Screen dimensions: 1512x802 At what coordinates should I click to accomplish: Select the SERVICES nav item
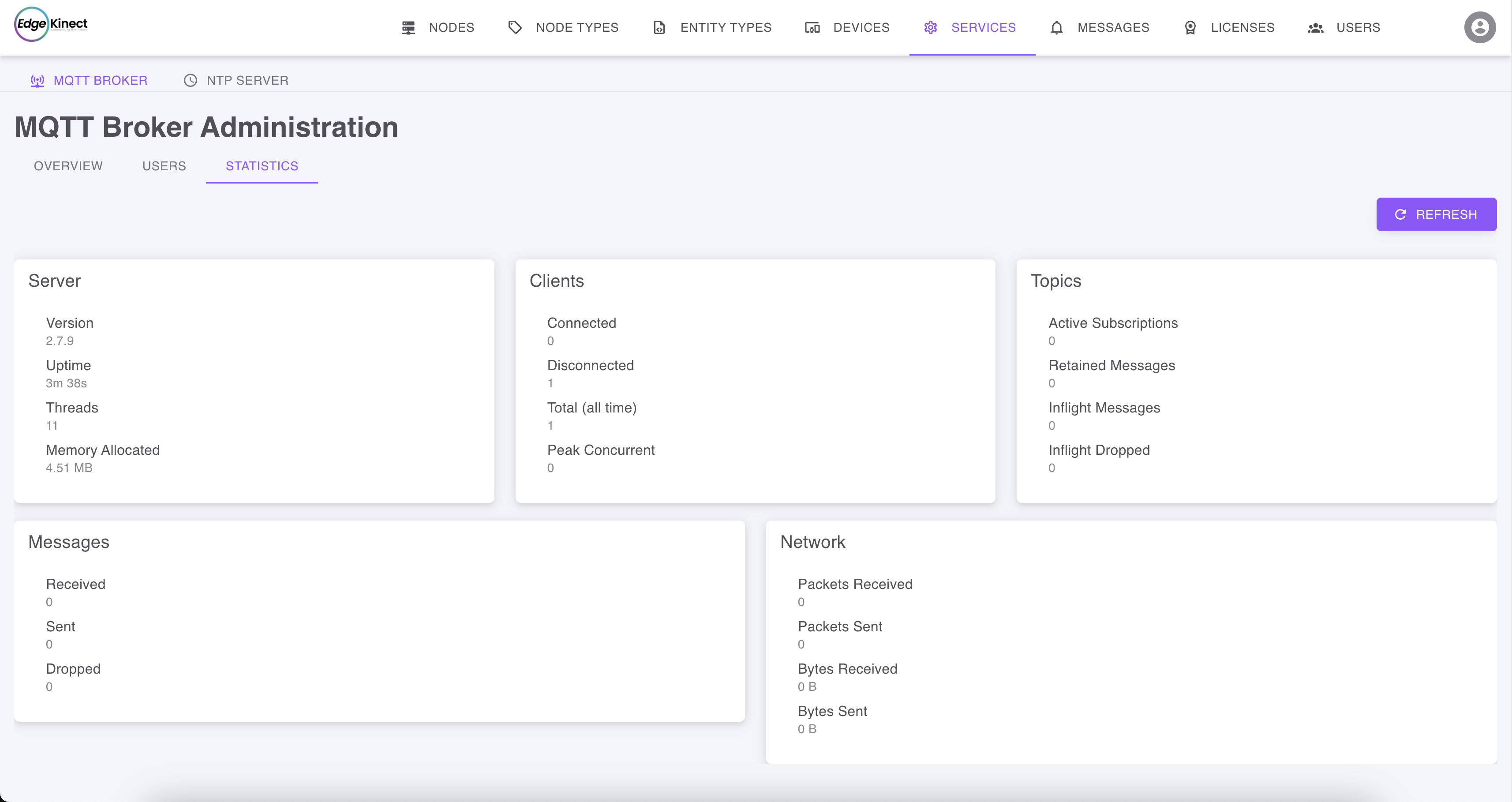point(972,28)
